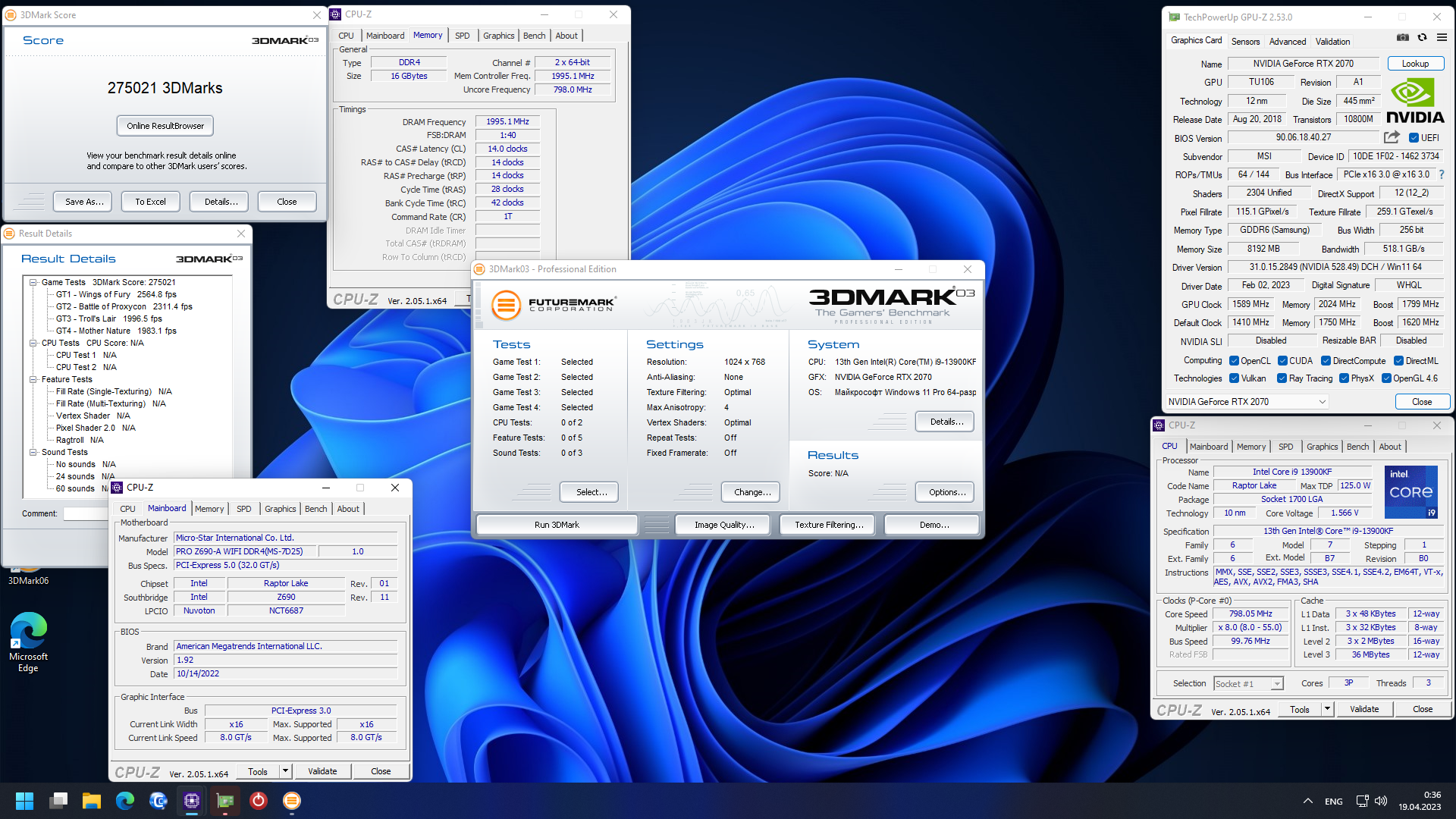
Task: Click the Run 3DMark button
Action: [x=557, y=525]
